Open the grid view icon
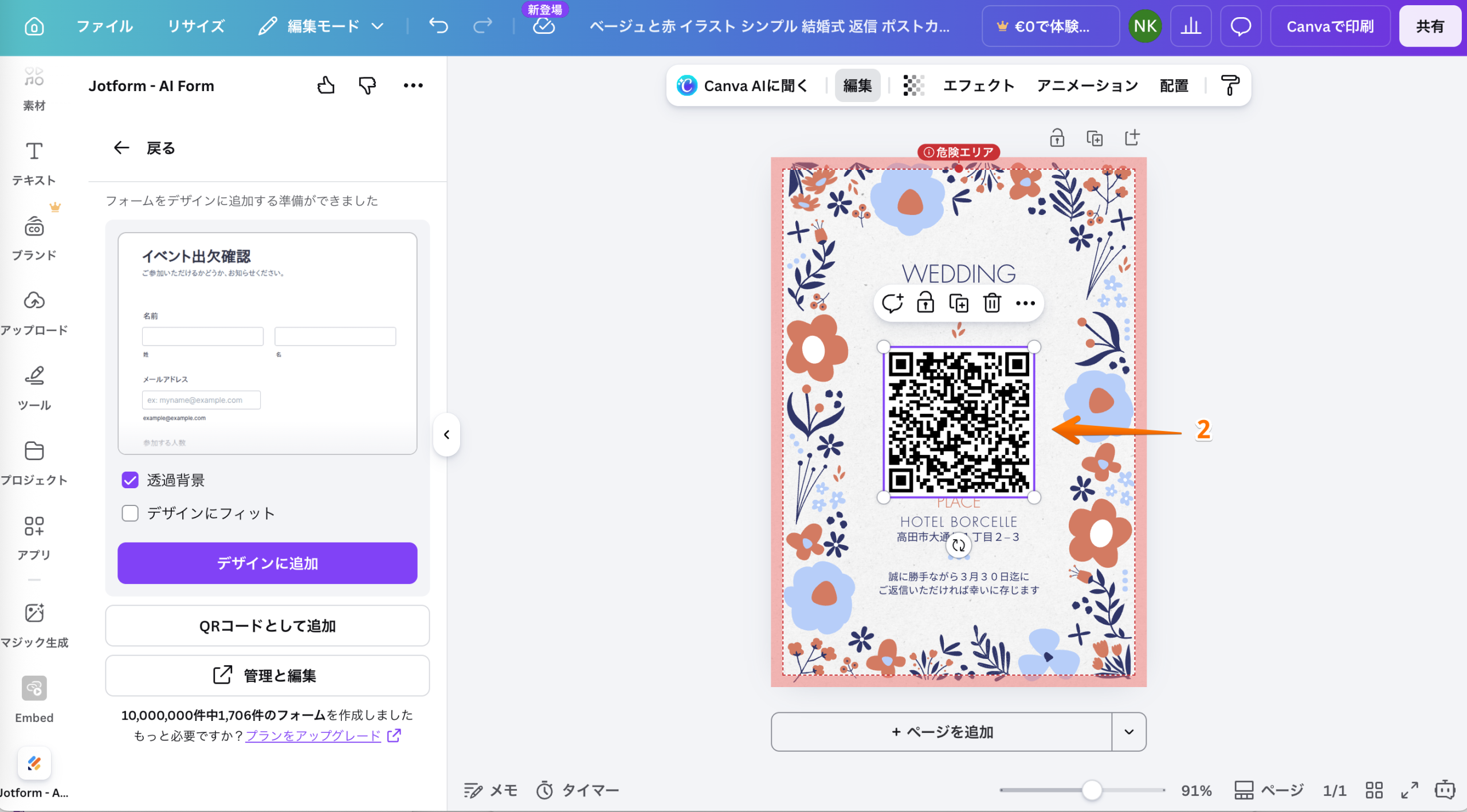This screenshot has width=1467, height=812. click(x=1374, y=791)
